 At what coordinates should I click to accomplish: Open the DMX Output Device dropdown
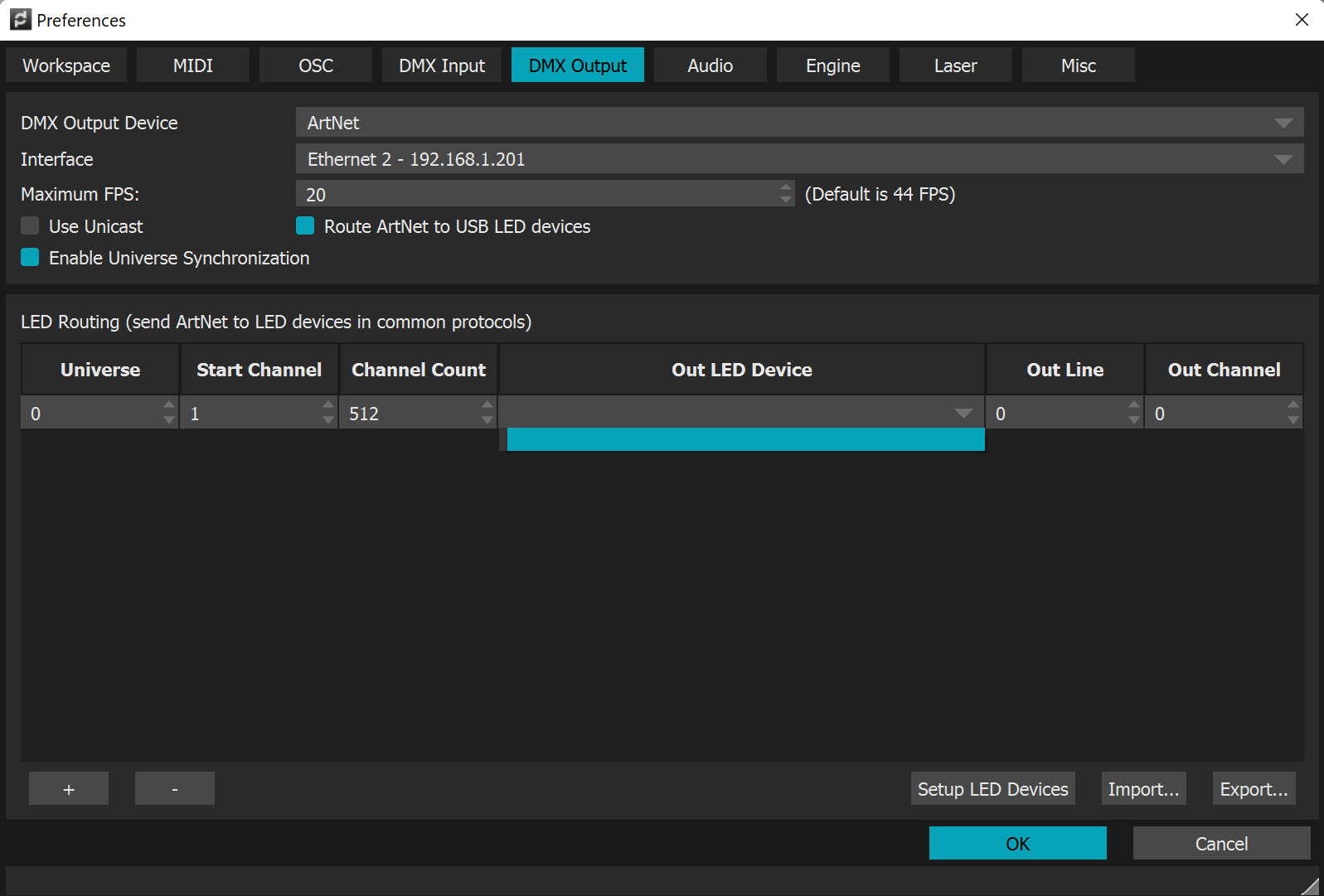point(799,123)
